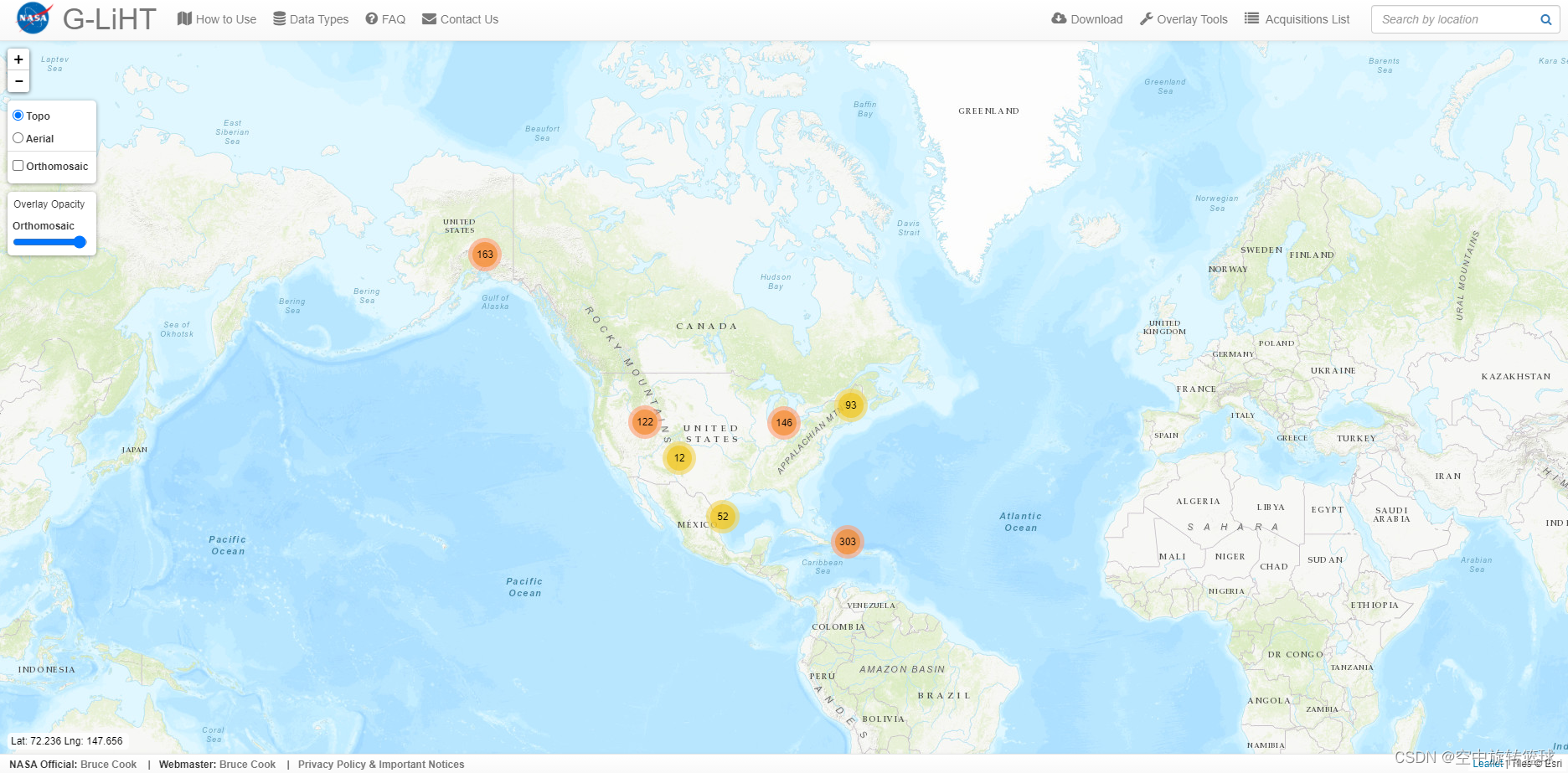
Task: Open the cluster marker labeled 146
Action: point(784,423)
